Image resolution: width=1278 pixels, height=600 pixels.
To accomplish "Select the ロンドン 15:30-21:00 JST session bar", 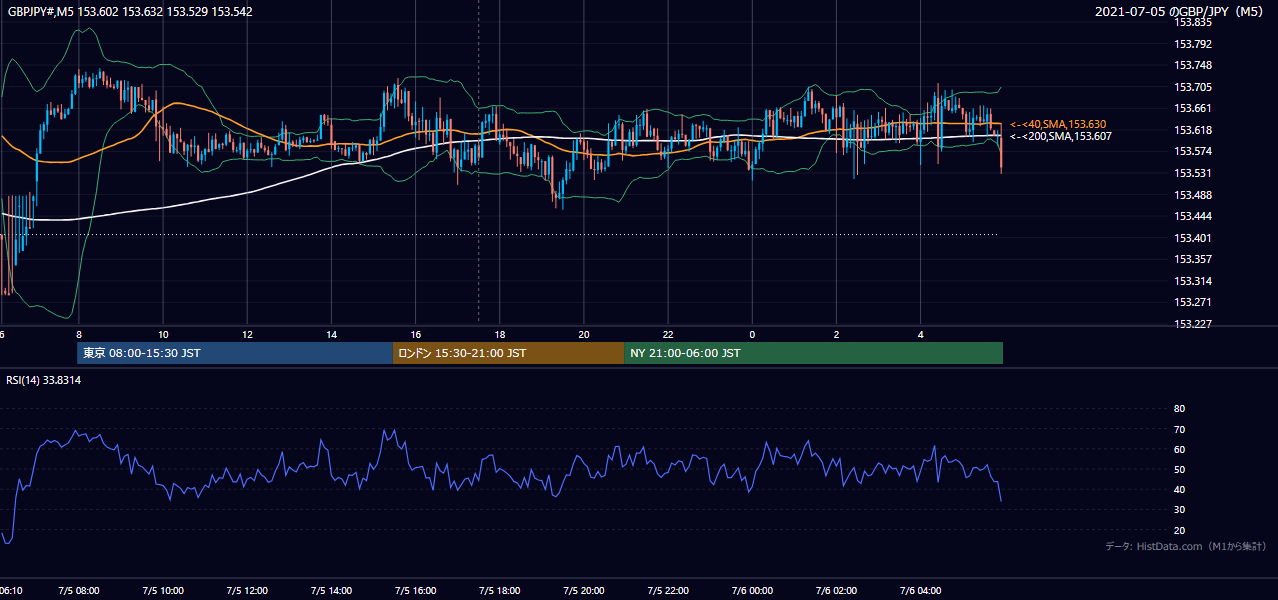I will [x=508, y=353].
